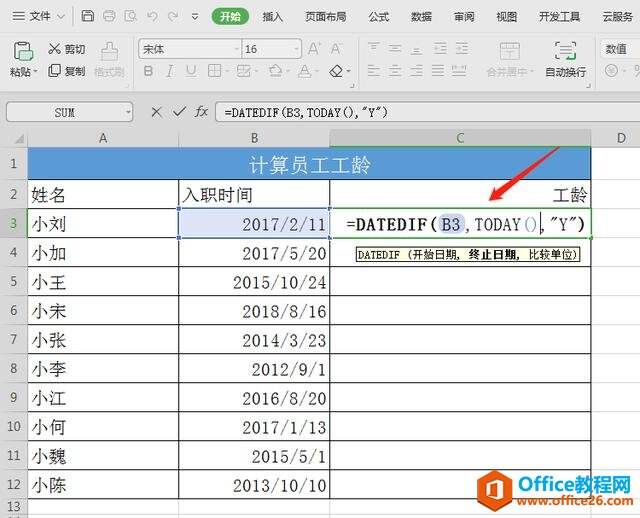The width and height of the screenshot is (640, 518).
Task: Click the increase indent icon
Action: point(462,48)
